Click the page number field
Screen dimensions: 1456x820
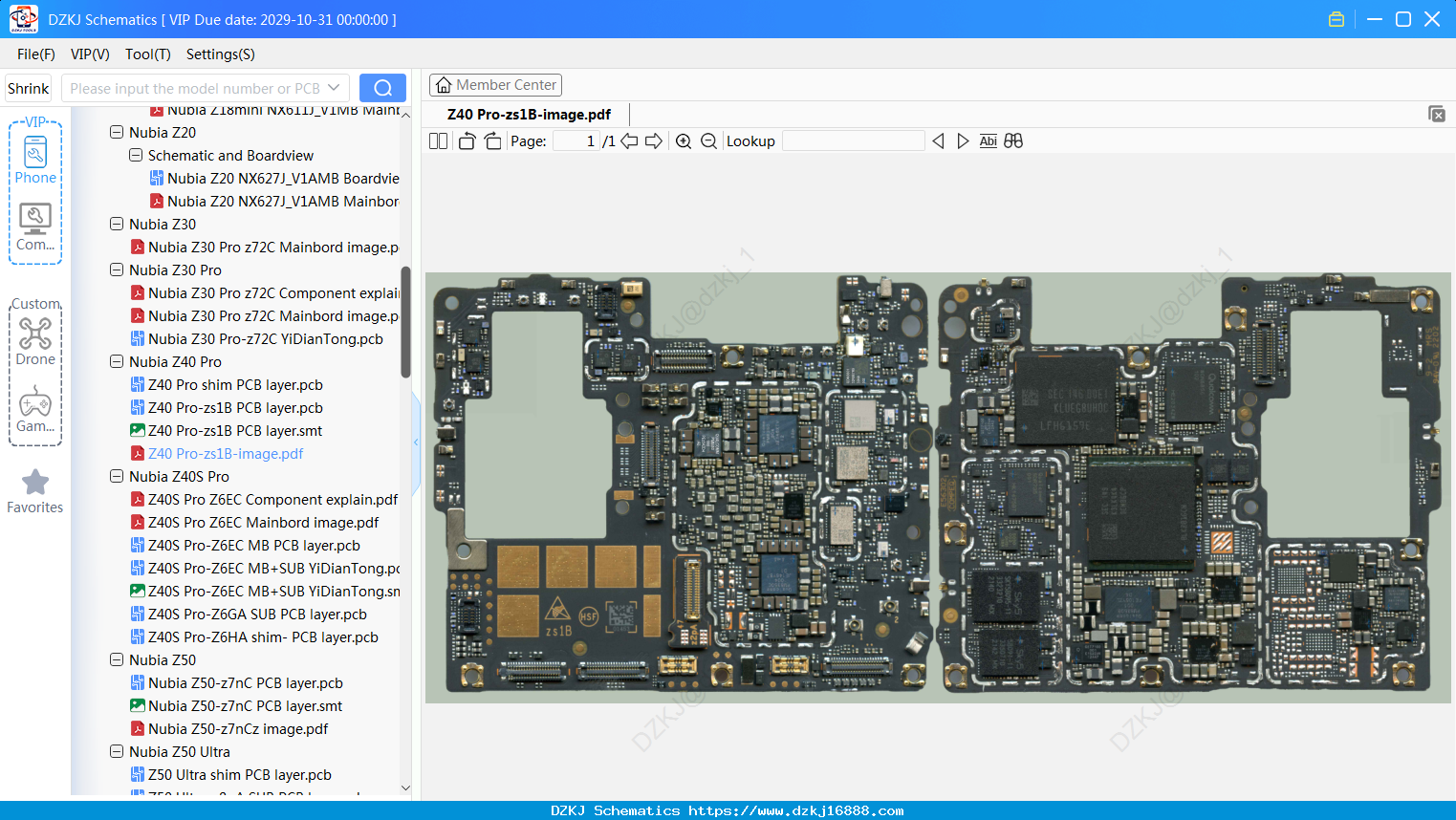pos(576,141)
